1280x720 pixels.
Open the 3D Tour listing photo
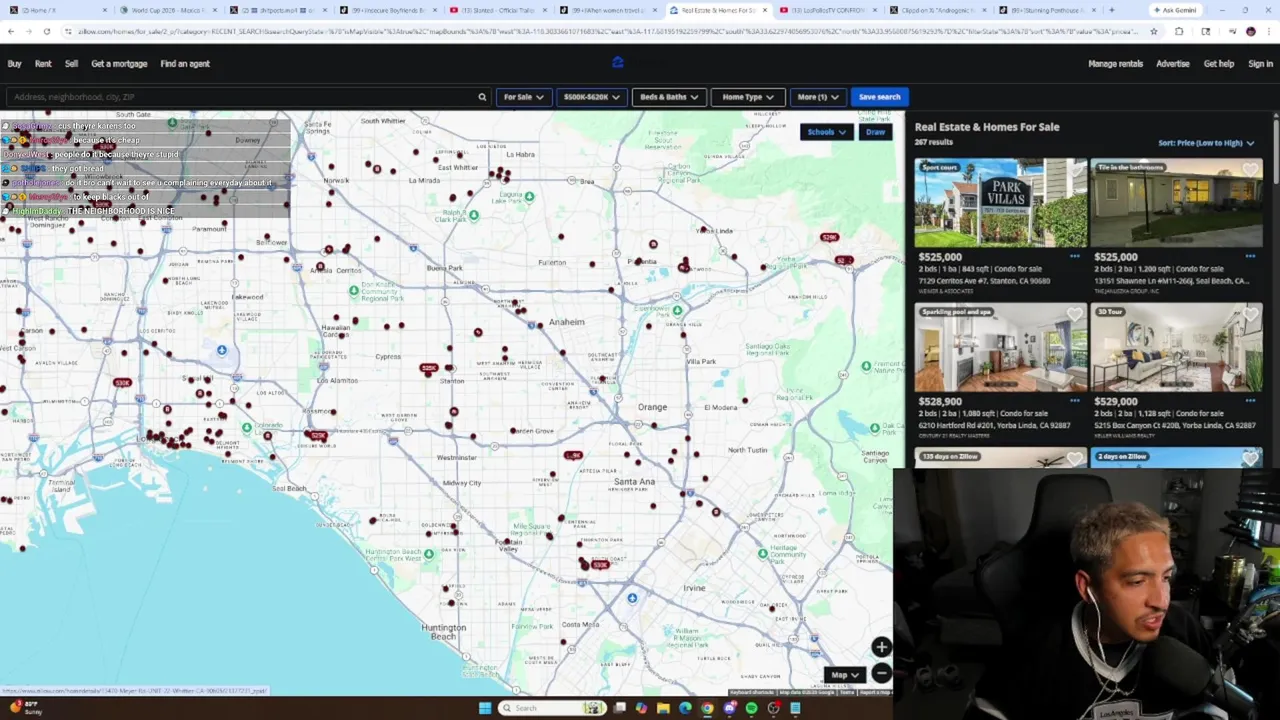tap(1176, 347)
